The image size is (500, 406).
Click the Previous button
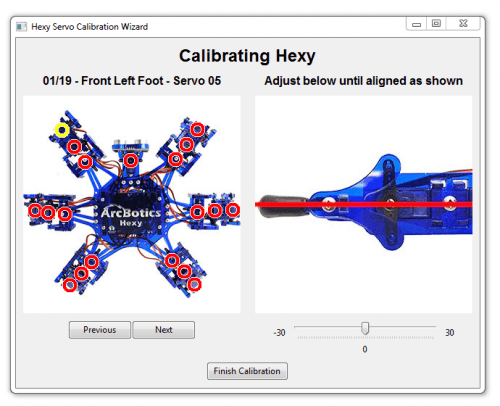tap(100, 330)
